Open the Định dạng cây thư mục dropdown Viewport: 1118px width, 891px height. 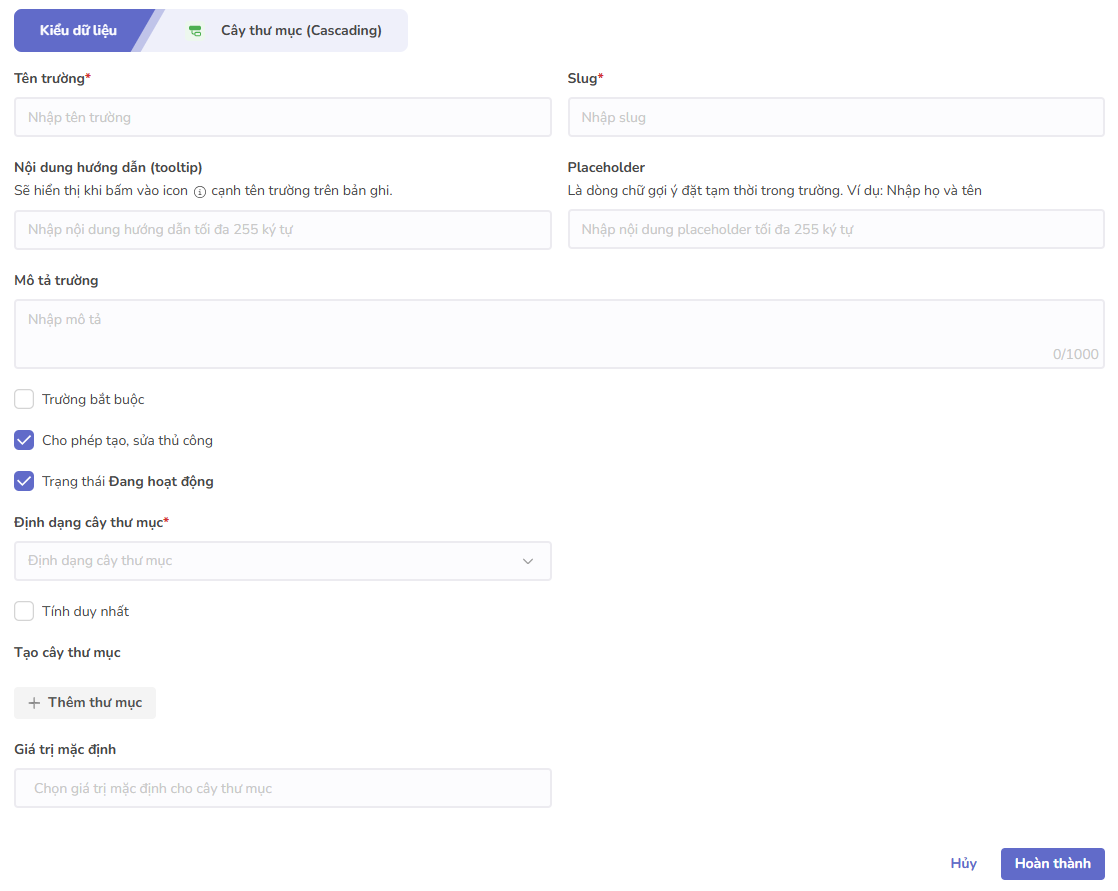click(x=282, y=561)
